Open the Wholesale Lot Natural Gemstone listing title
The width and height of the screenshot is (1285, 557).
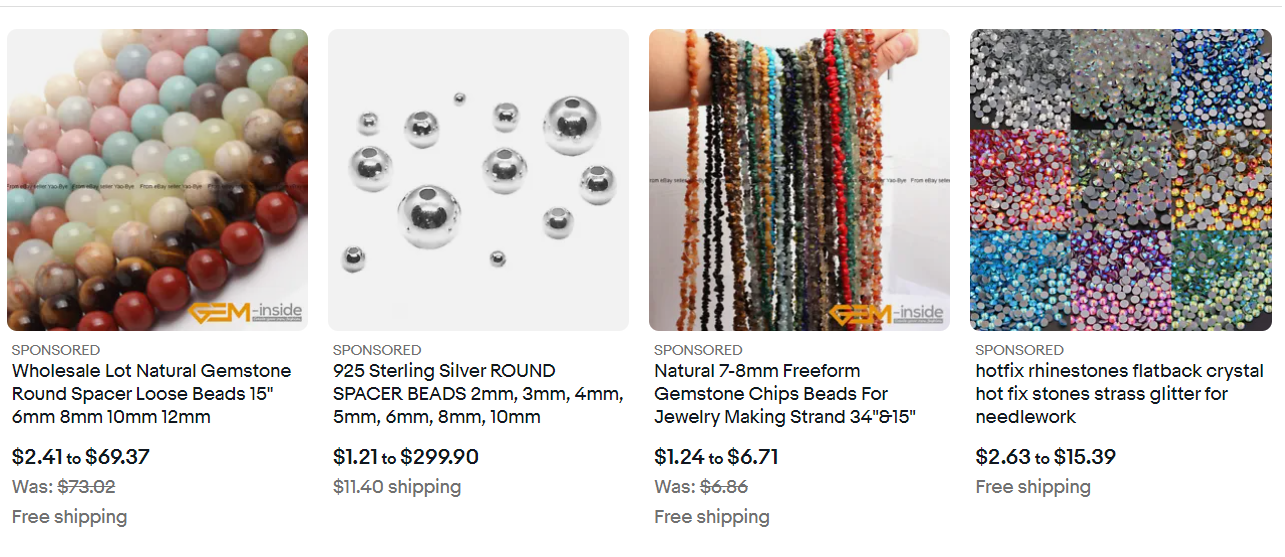tap(152, 394)
